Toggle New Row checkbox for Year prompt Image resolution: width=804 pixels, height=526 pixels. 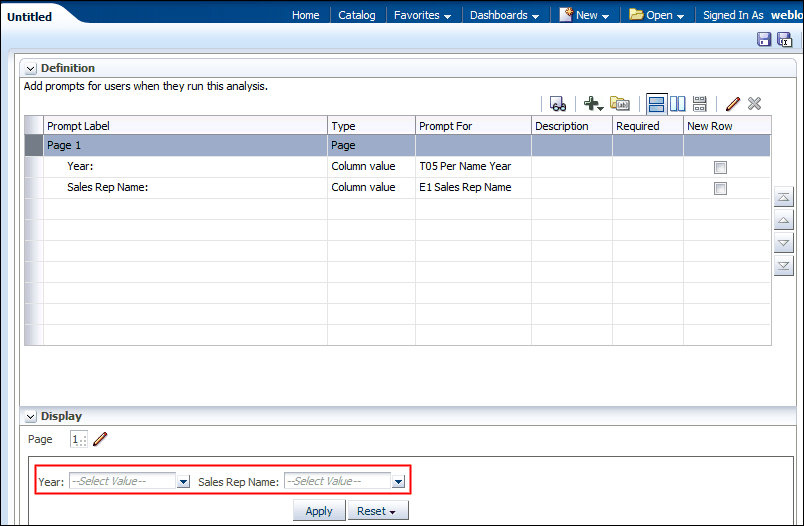click(x=720, y=167)
